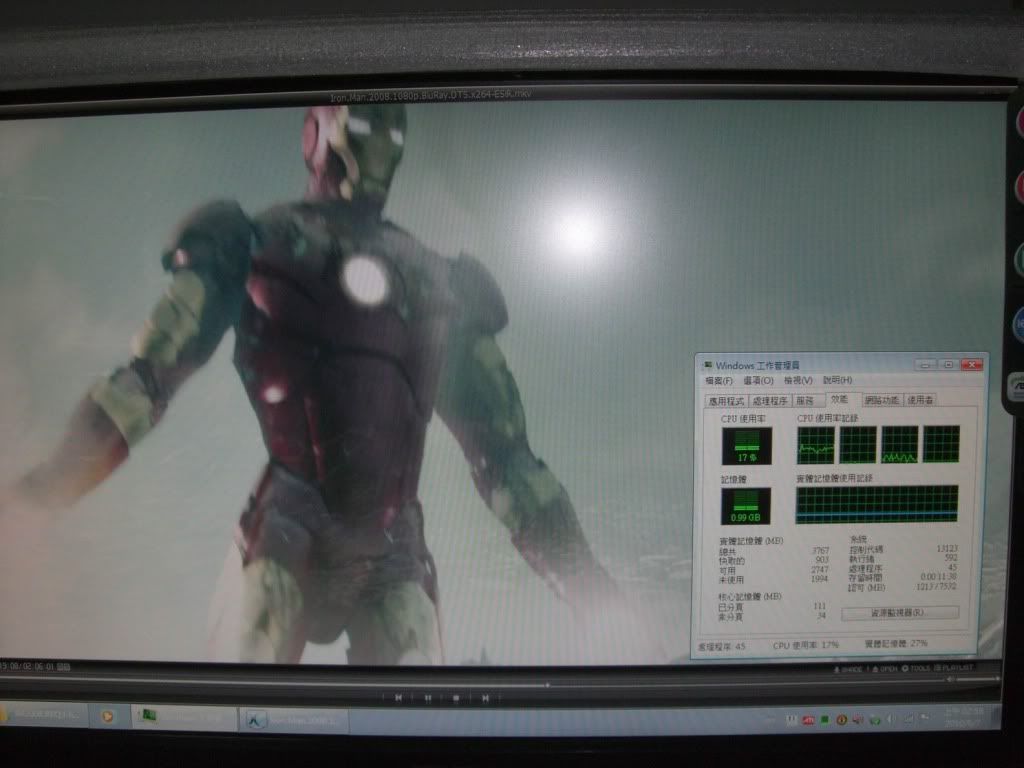Switch to the 使用者 tab
This screenshot has width=1024, height=768.
click(921, 400)
